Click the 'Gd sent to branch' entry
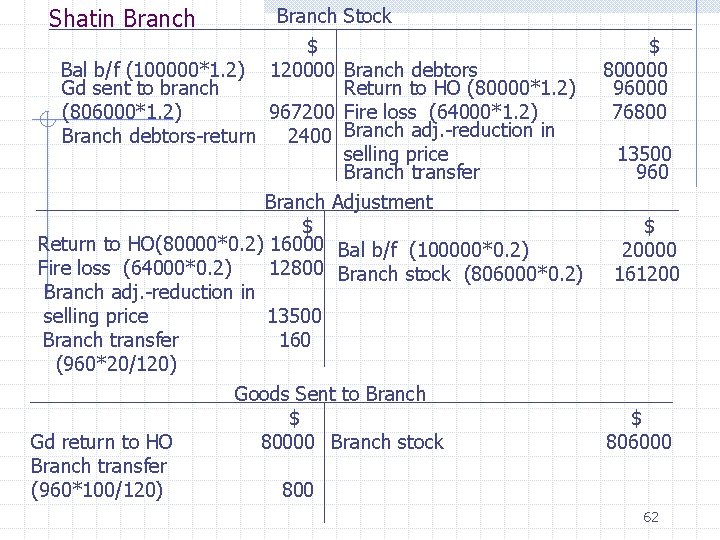 click(140, 88)
